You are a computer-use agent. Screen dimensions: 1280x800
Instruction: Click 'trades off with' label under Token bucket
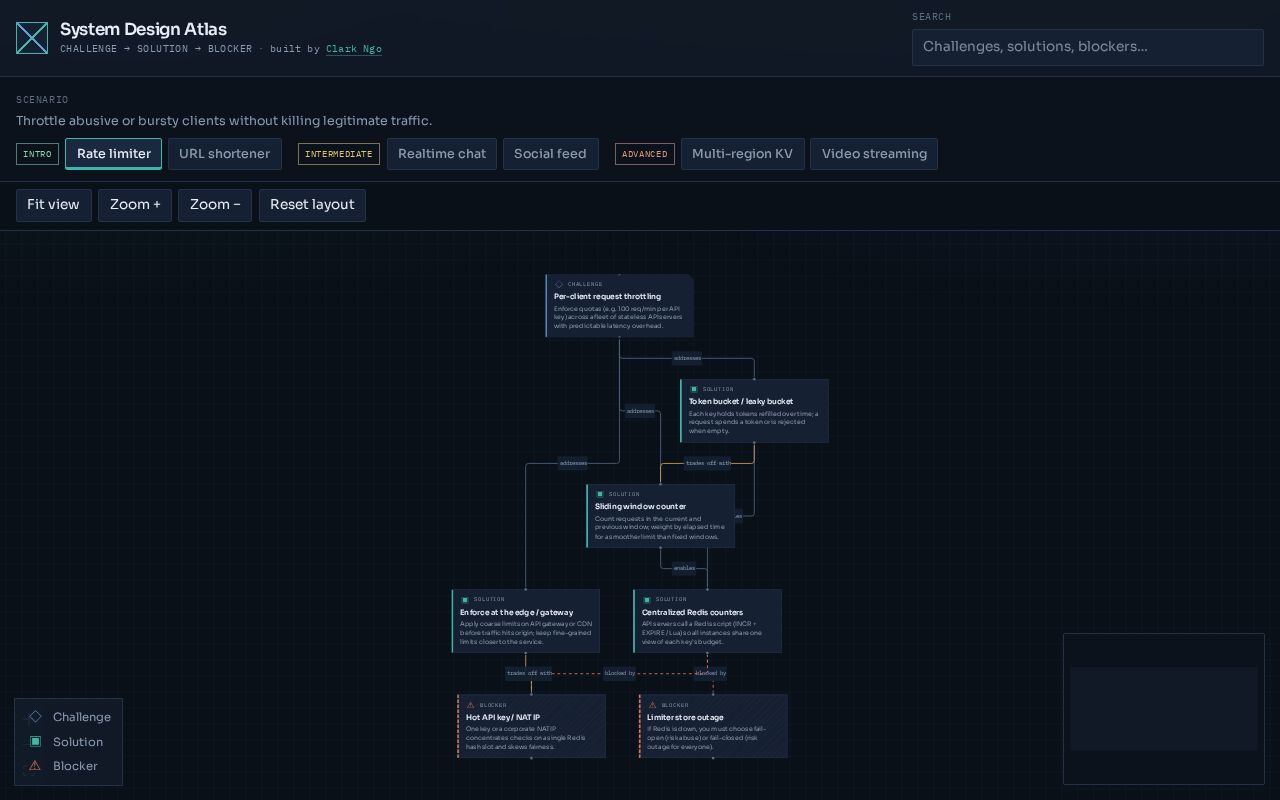(708, 463)
